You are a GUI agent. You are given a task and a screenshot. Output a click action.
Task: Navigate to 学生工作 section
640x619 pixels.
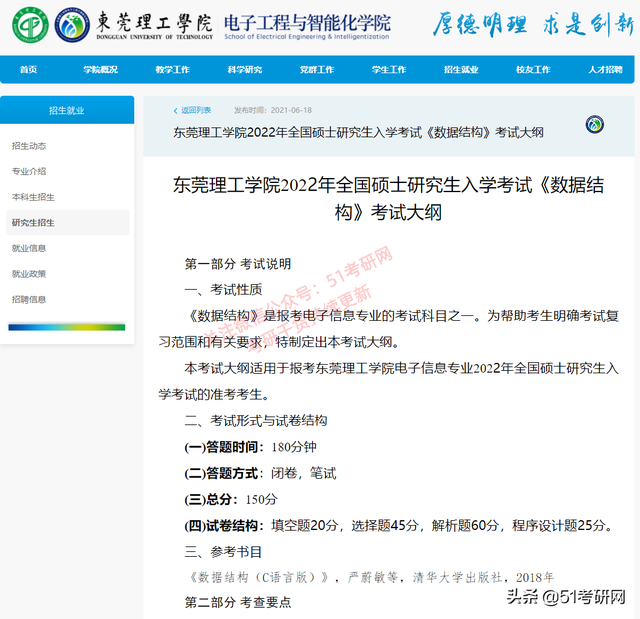click(388, 70)
